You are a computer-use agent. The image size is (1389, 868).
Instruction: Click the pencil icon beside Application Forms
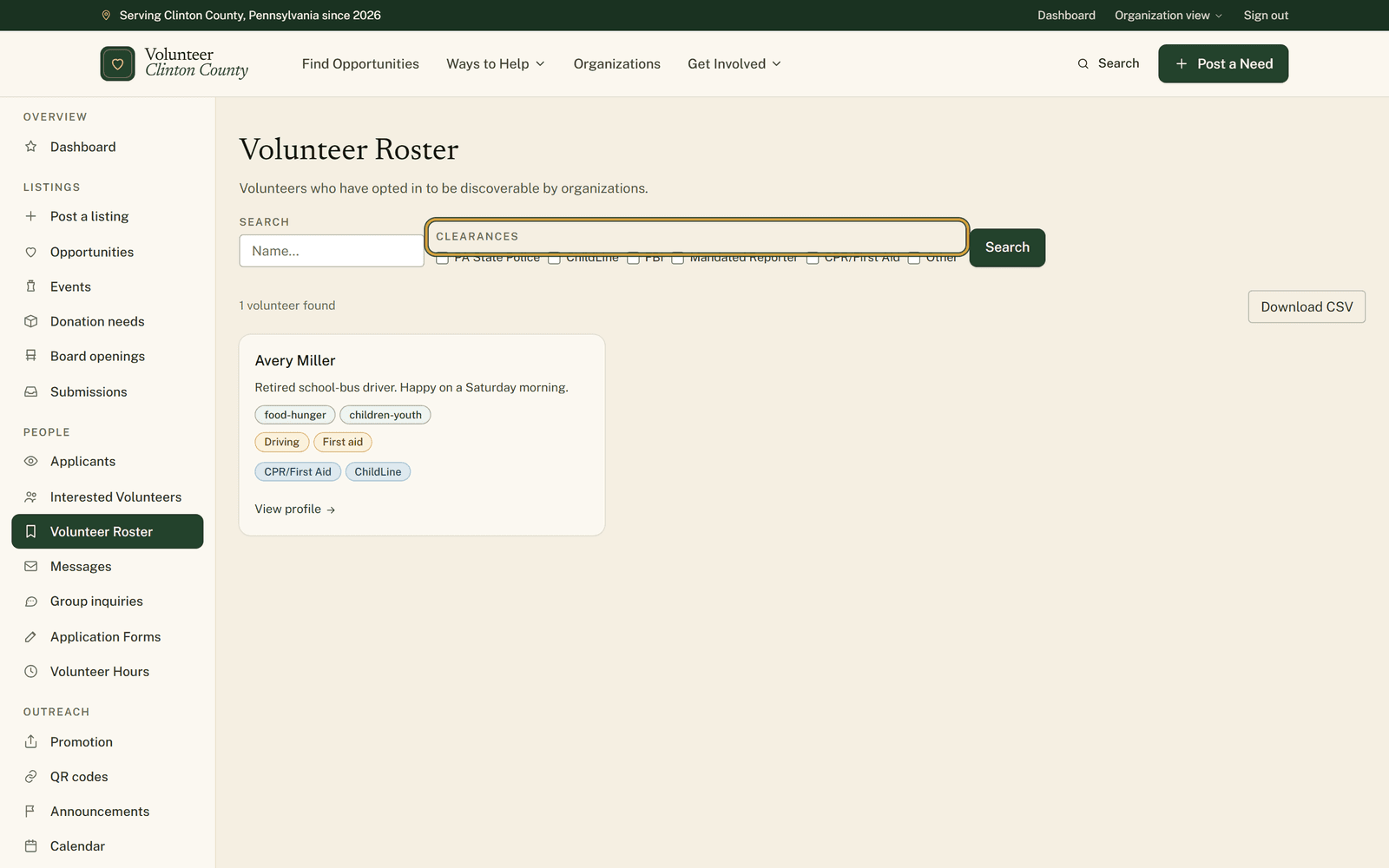pos(31,636)
